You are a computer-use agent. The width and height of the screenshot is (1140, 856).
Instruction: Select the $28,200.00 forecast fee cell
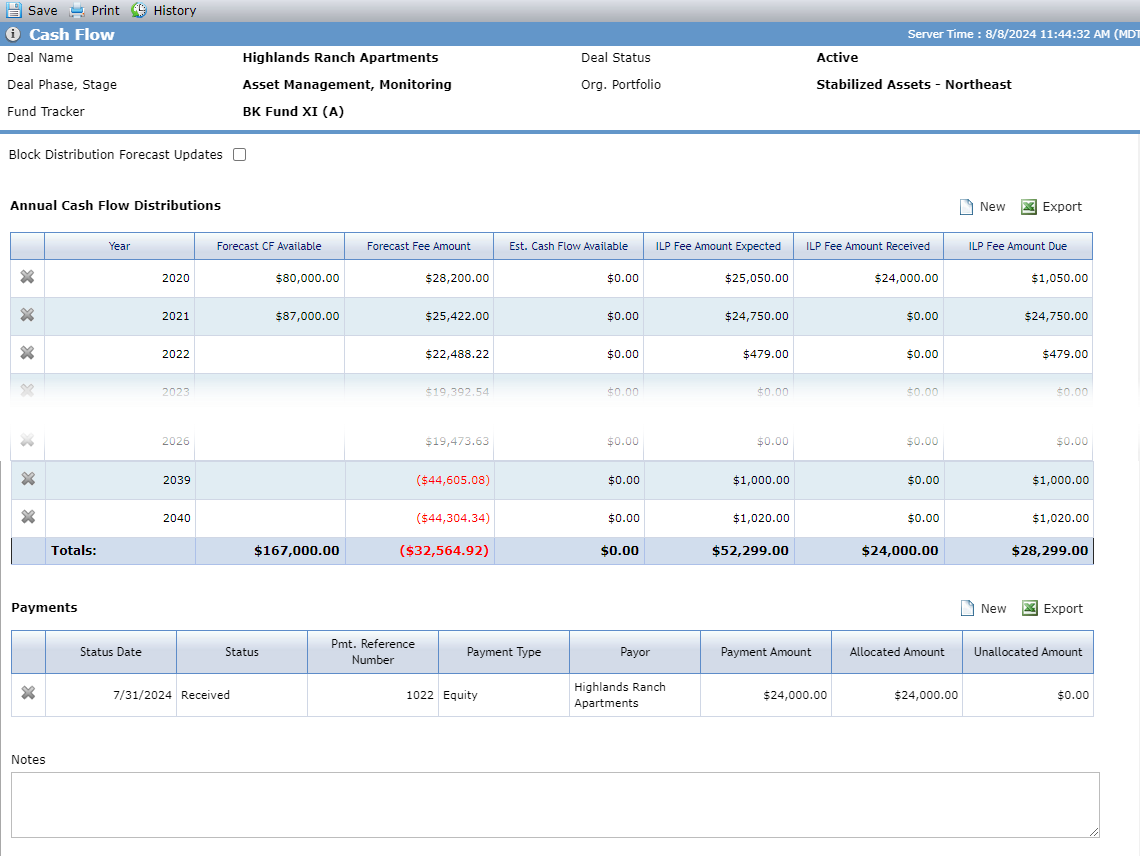(419, 279)
